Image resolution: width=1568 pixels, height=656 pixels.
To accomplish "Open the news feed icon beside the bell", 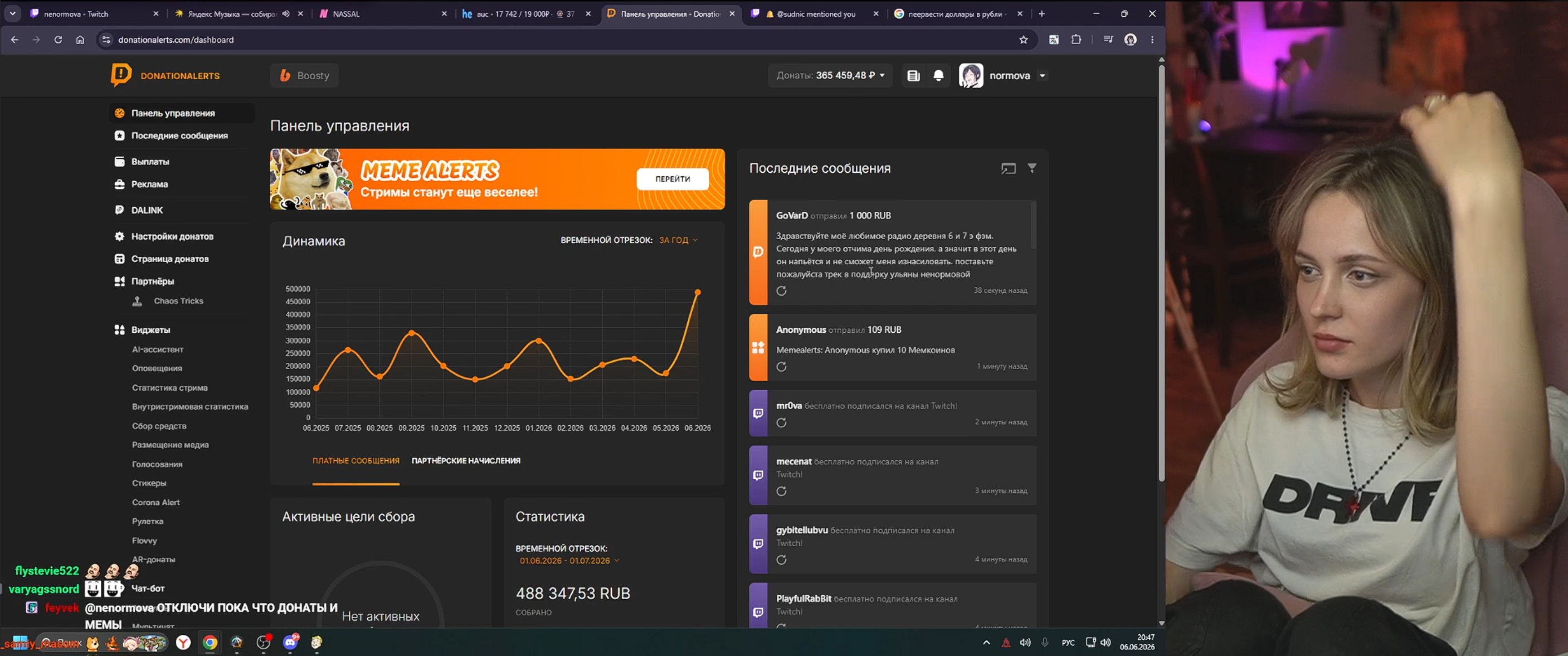I will click(x=913, y=76).
